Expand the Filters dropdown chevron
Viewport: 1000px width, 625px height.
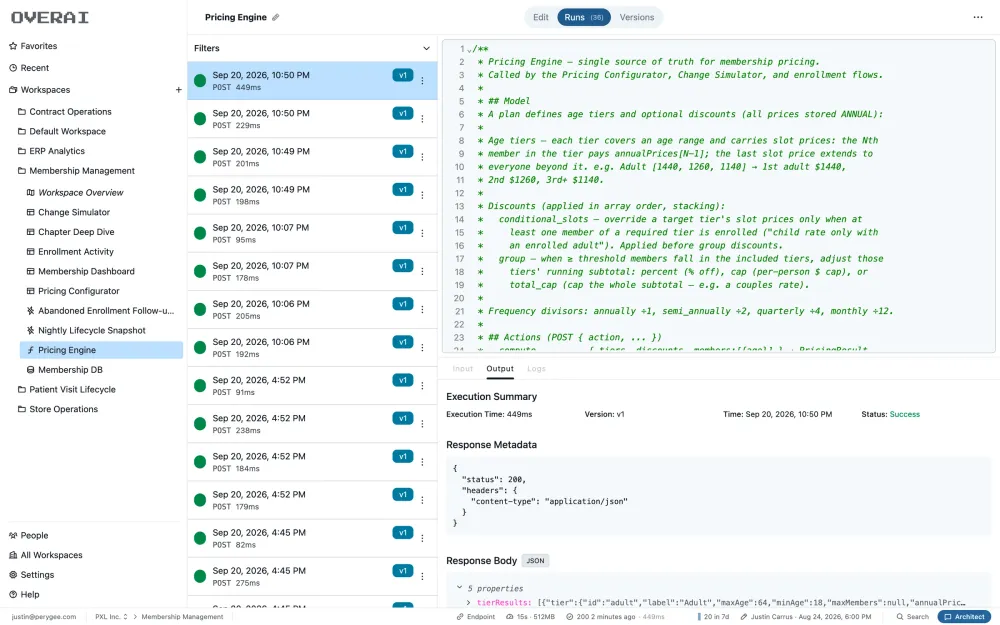click(x=426, y=48)
